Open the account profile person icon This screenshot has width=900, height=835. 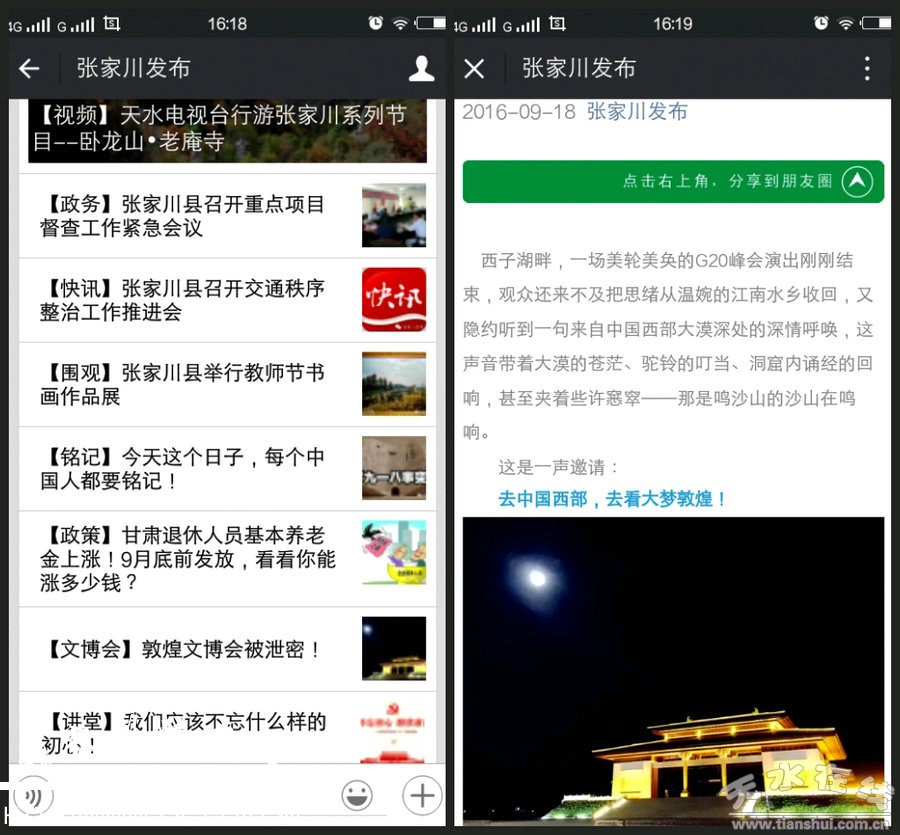point(421,68)
